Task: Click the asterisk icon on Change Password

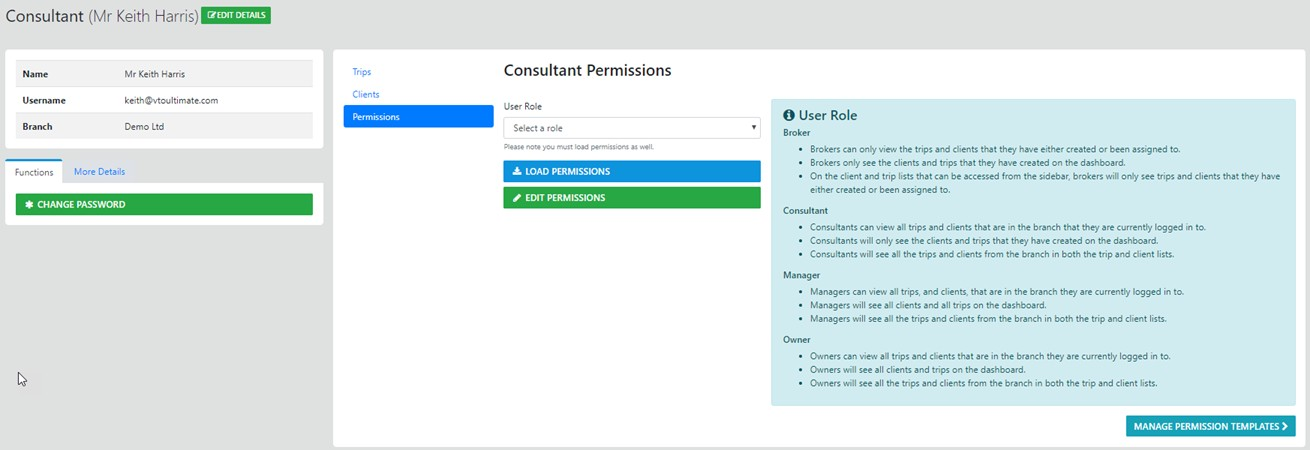Action: (29, 204)
